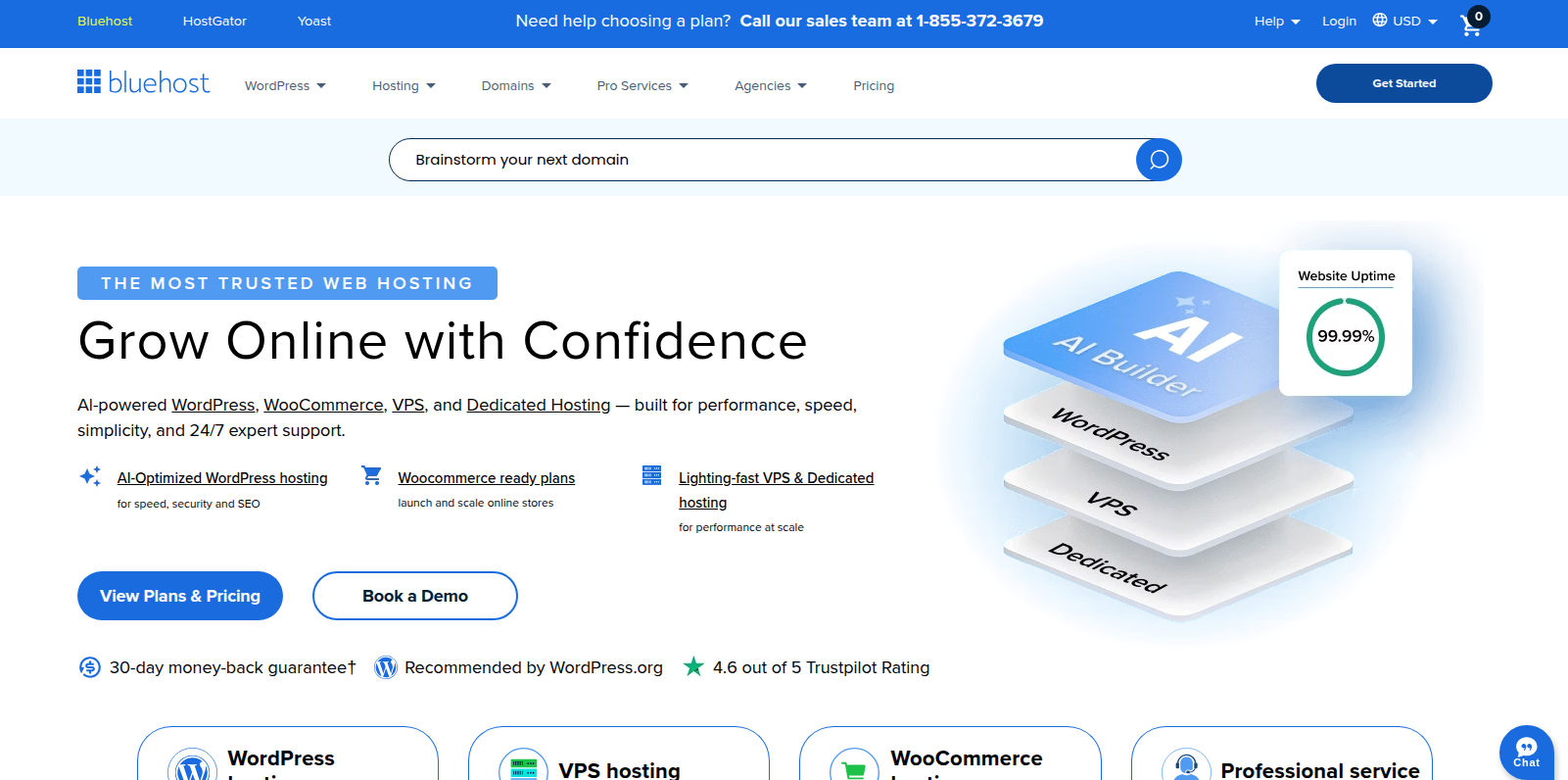Expand the Help dropdown menu

tap(1277, 21)
